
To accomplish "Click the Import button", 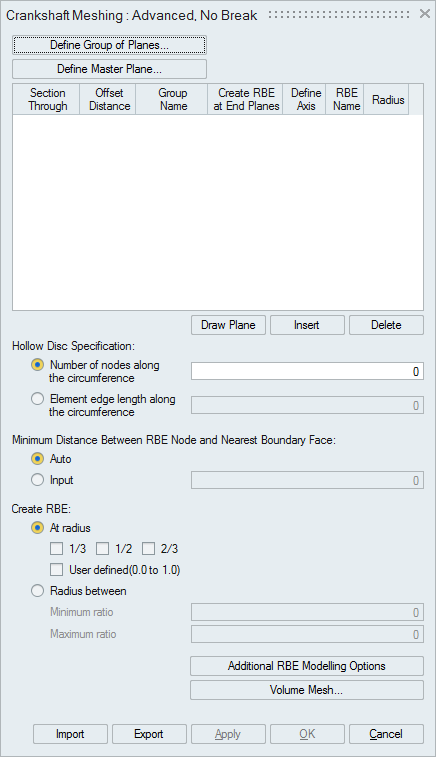I will [x=70, y=734].
